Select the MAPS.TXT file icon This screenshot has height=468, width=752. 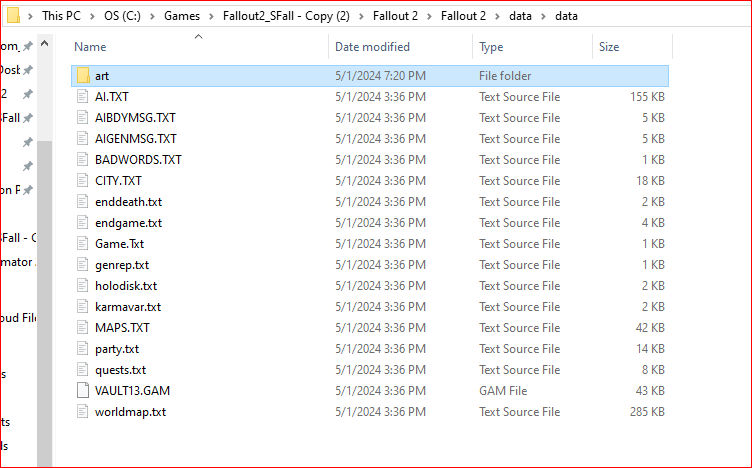83,328
